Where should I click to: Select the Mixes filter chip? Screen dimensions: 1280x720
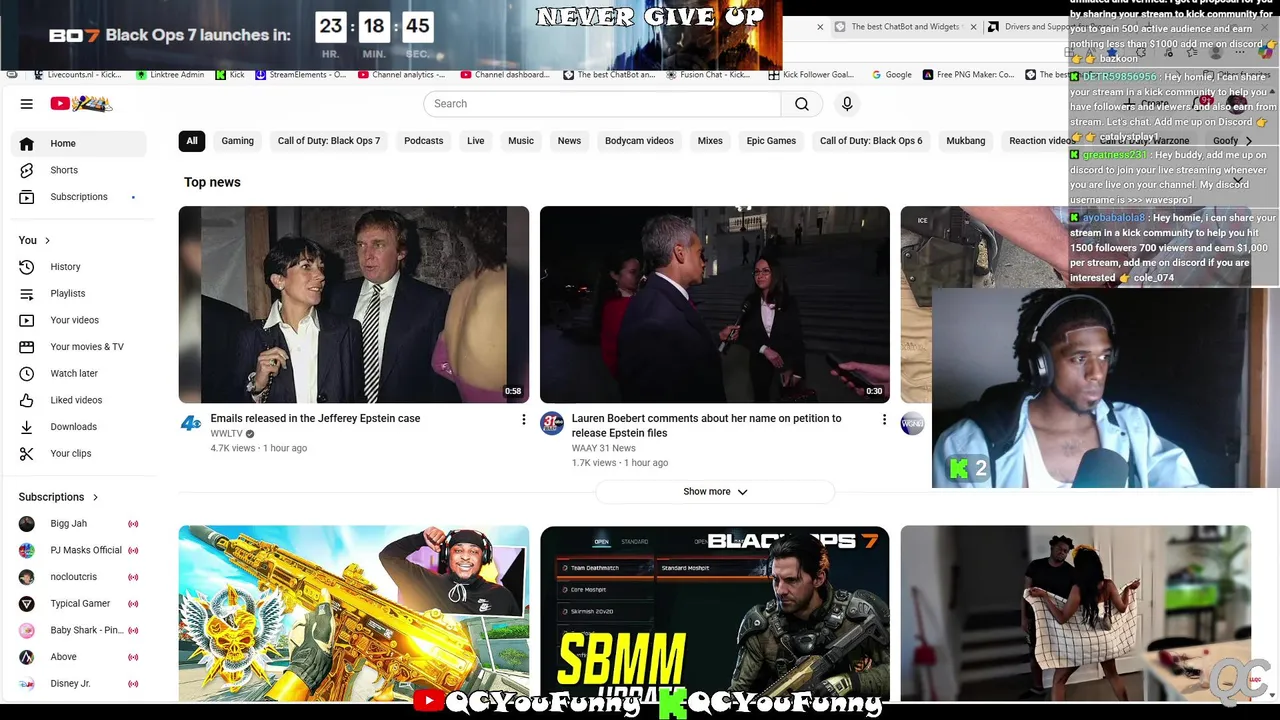pos(710,141)
